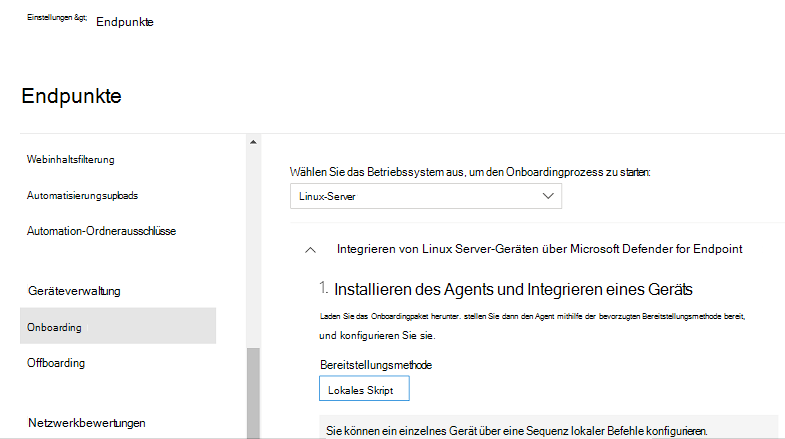Open Webinhaltsfilterung in the sidebar
The image size is (785, 439).
71,159
